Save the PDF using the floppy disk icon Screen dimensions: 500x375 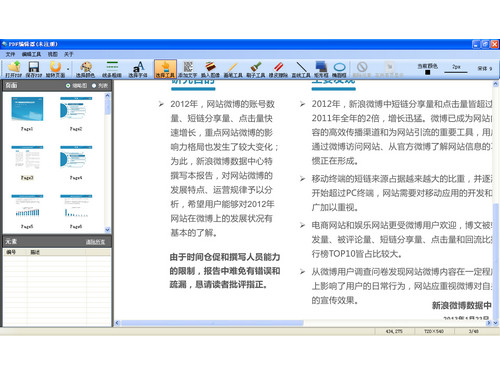[x=34, y=69]
